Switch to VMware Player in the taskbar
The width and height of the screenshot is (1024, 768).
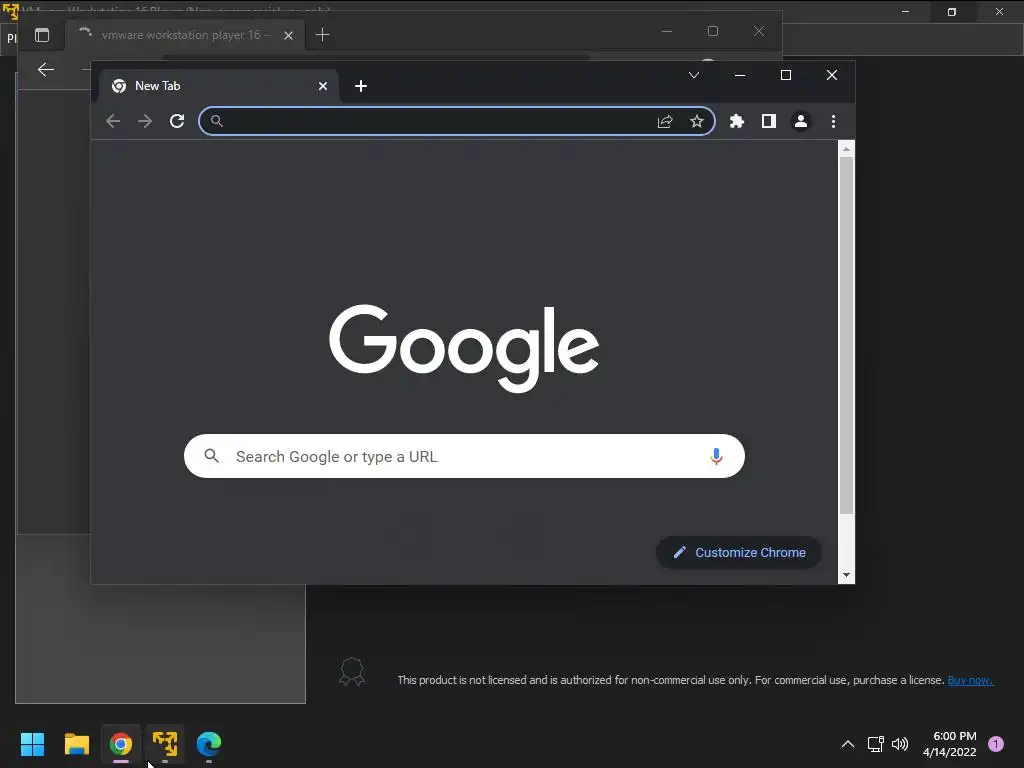(165, 744)
